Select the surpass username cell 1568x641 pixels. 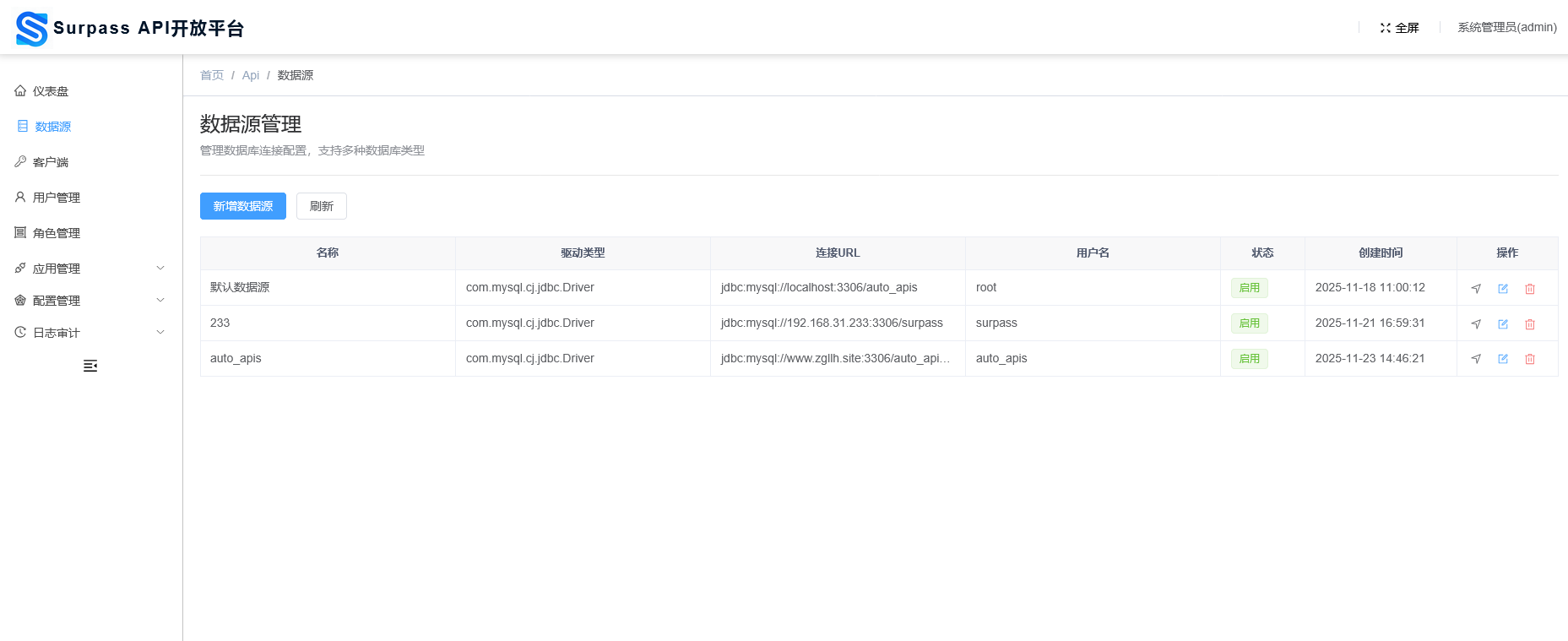1093,323
